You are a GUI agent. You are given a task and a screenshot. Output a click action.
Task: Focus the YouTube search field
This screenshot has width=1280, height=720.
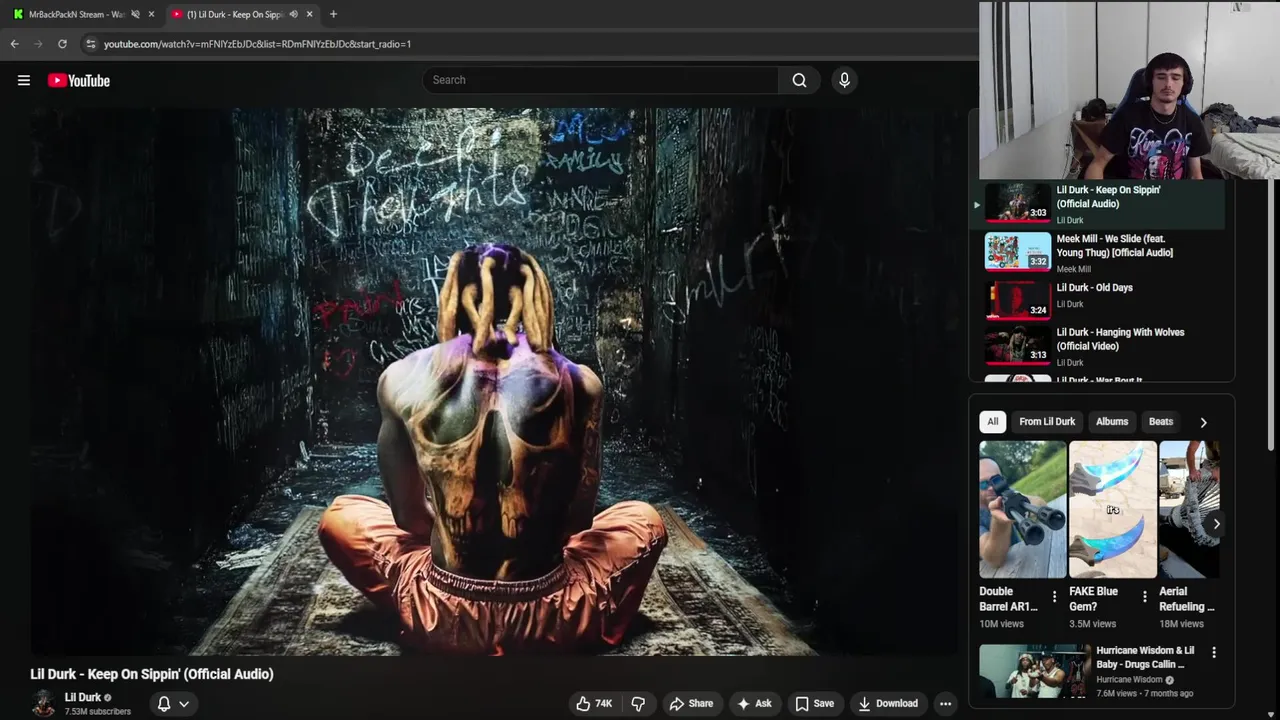[x=600, y=80]
